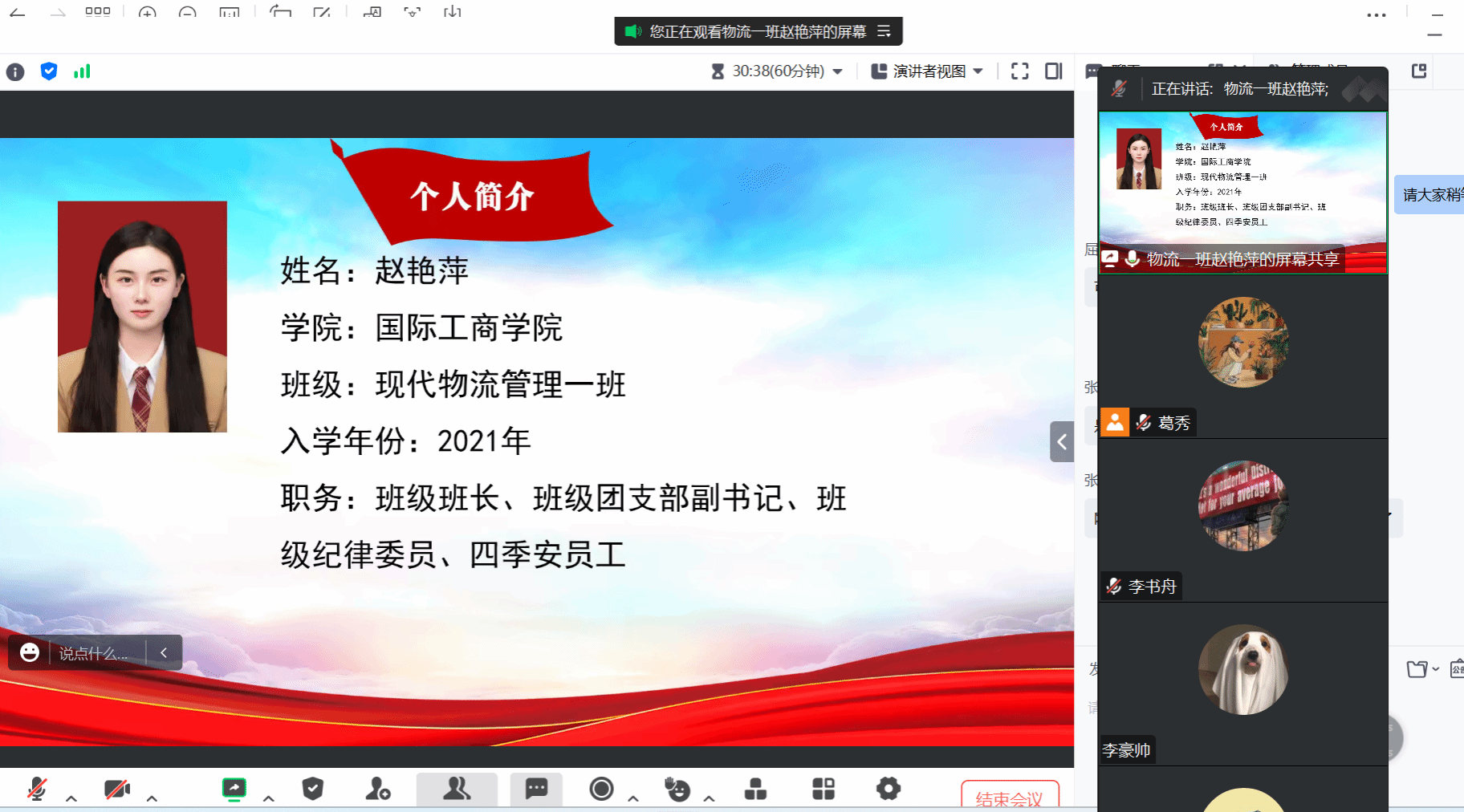The height and width of the screenshot is (812, 1464).
Task: Click the meeting info icon at top left
Action: 15,72
